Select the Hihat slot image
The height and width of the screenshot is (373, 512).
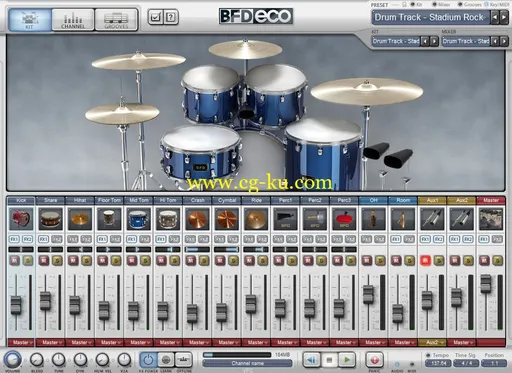click(x=80, y=219)
